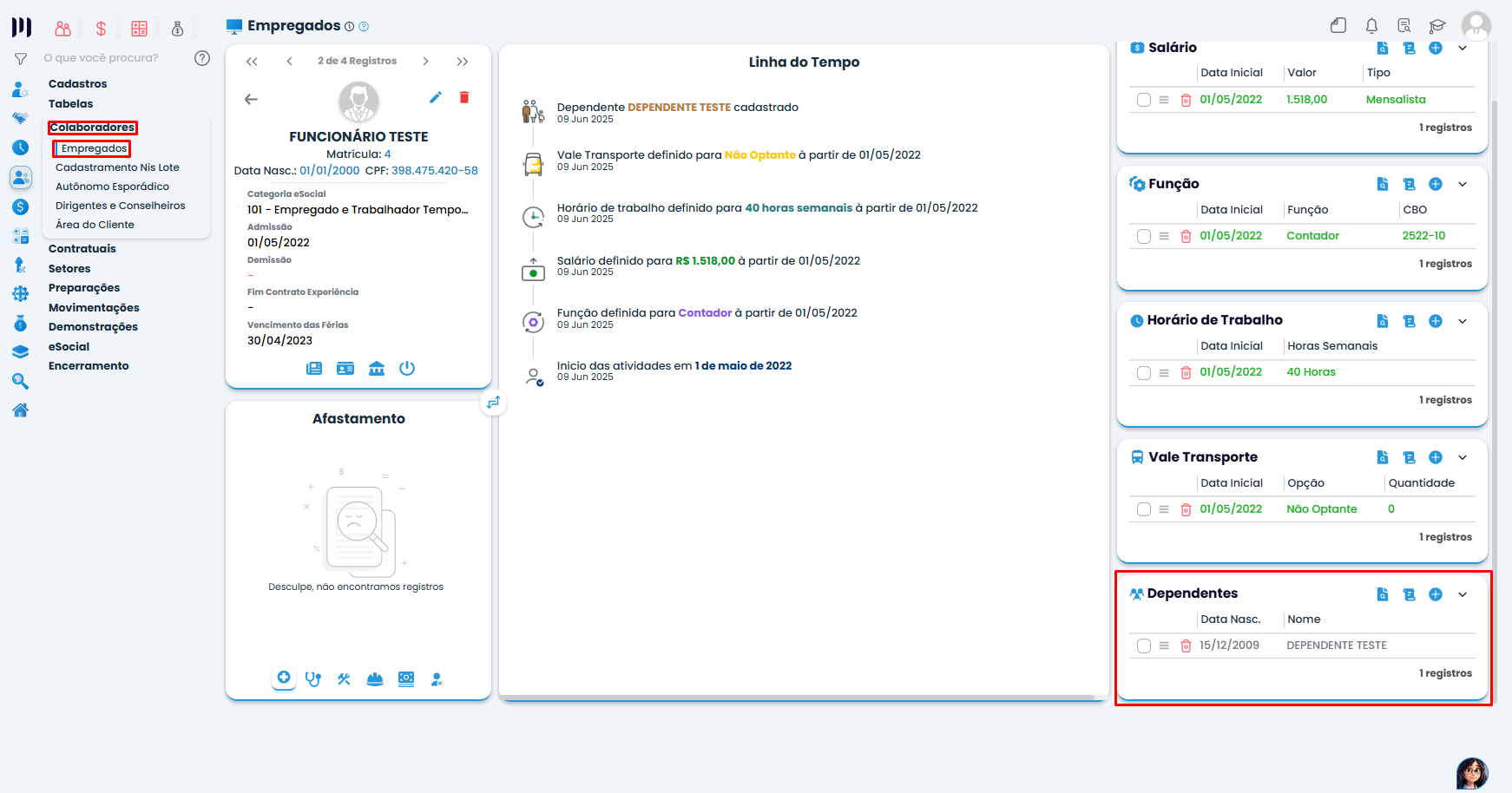Viewport: 1512px width, 793px height.
Task: Collapse the Função panel chevron
Action: click(1463, 184)
